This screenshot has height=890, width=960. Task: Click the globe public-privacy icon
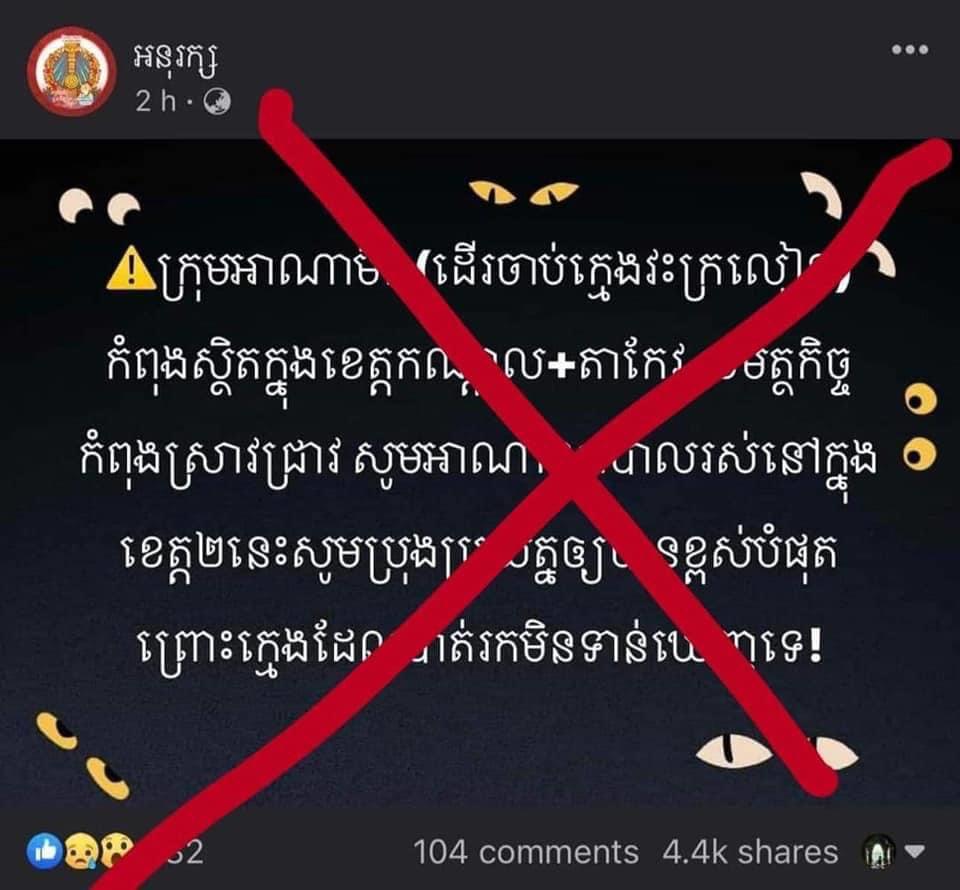[x=217, y=102]
